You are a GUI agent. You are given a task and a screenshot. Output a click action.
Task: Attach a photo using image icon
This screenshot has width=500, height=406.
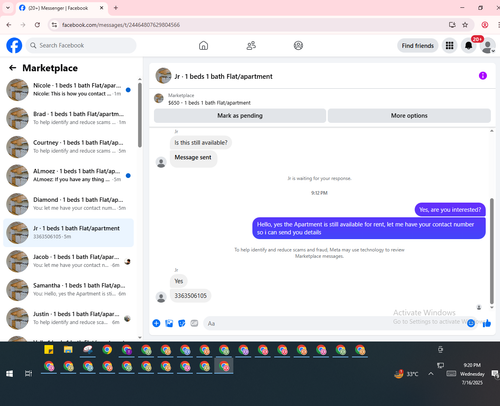click(169, 323)
